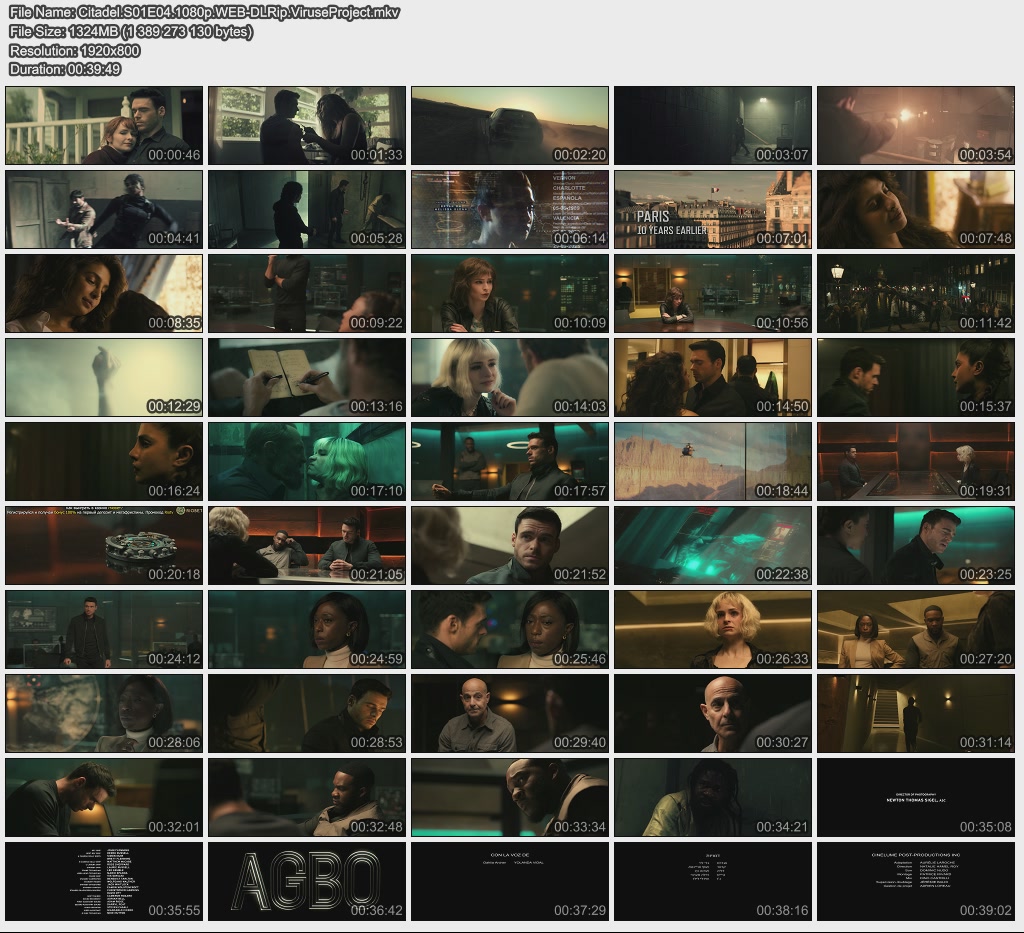
Task: Select the conference table frame 00:10:56
Action: tap(713, 293)
